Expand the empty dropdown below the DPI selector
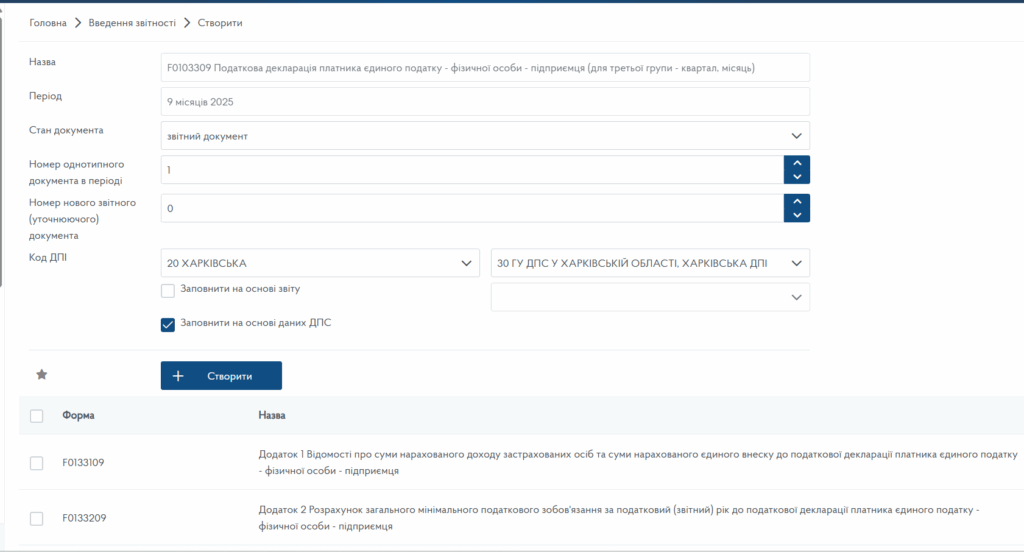Screen dimensions: 1024x552 [x=650, y=297]
